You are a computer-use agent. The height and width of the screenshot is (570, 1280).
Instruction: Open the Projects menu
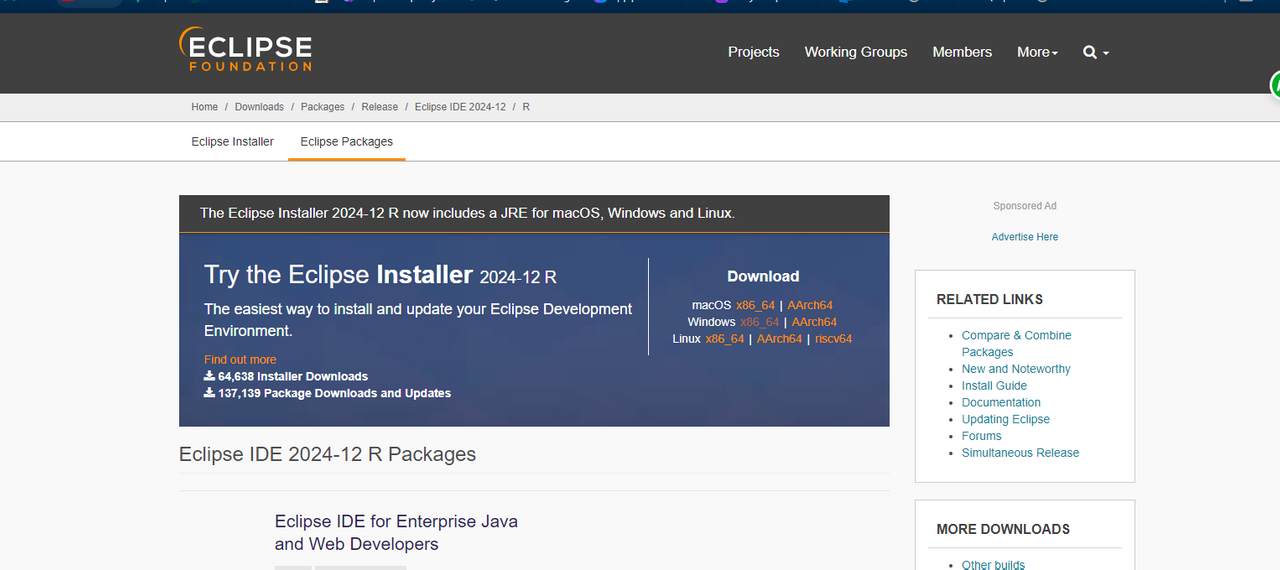(753, 52)
